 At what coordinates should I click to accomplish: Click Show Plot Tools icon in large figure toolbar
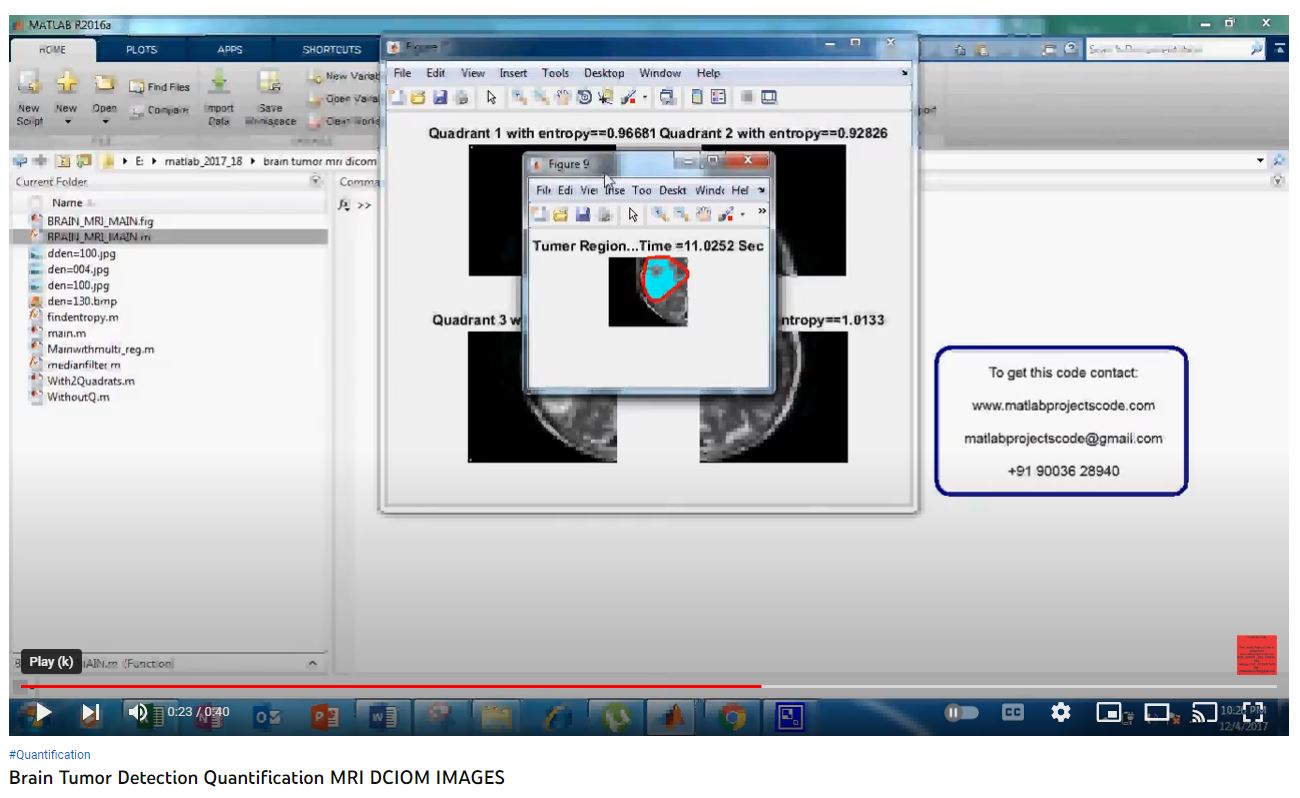768,97
